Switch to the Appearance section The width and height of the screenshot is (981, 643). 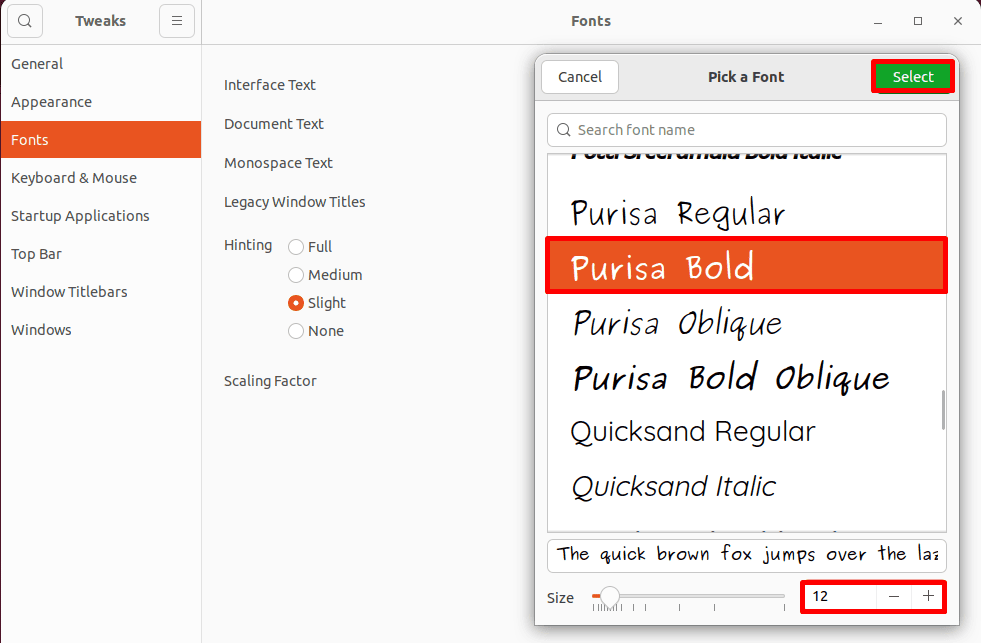click(52, 101)
